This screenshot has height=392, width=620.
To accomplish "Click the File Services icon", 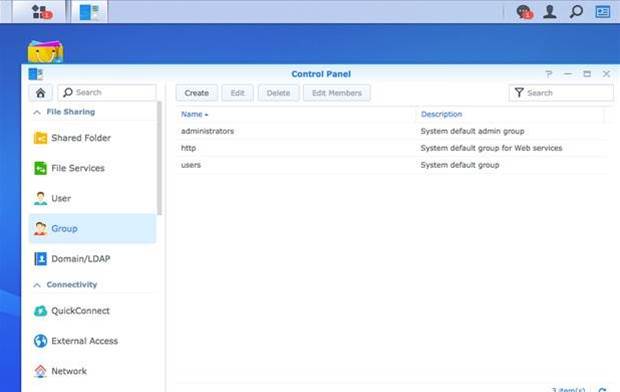I will (40, 168).
